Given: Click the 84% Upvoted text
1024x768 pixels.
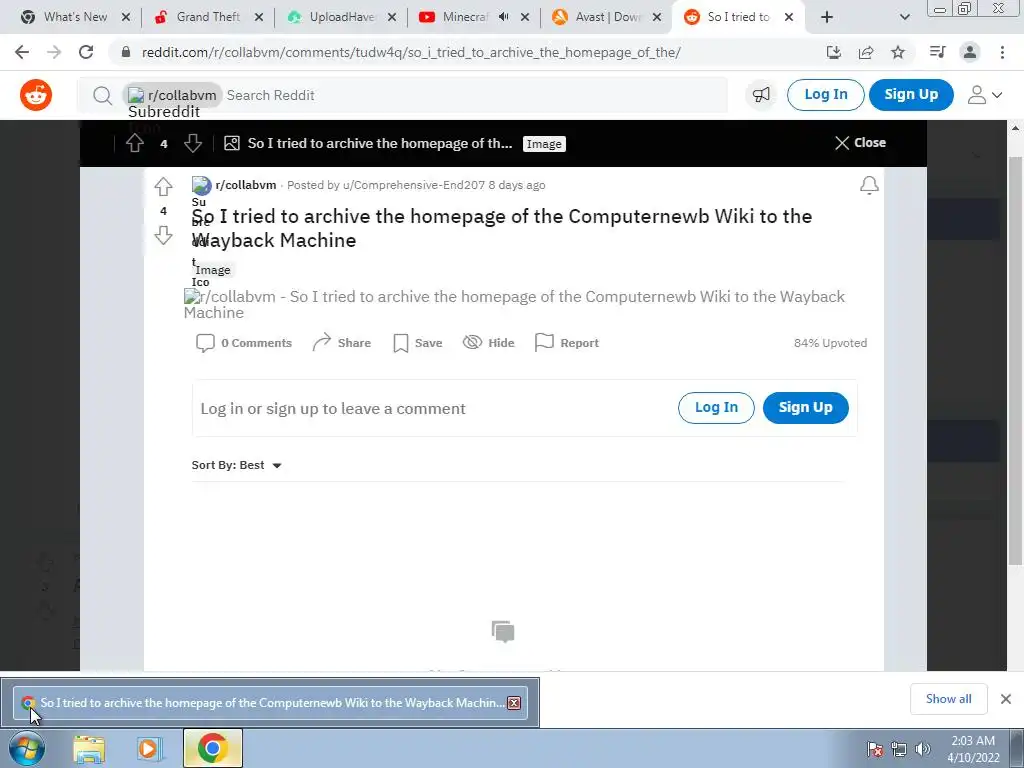Looking at the screenshot, I should (830, 343).
